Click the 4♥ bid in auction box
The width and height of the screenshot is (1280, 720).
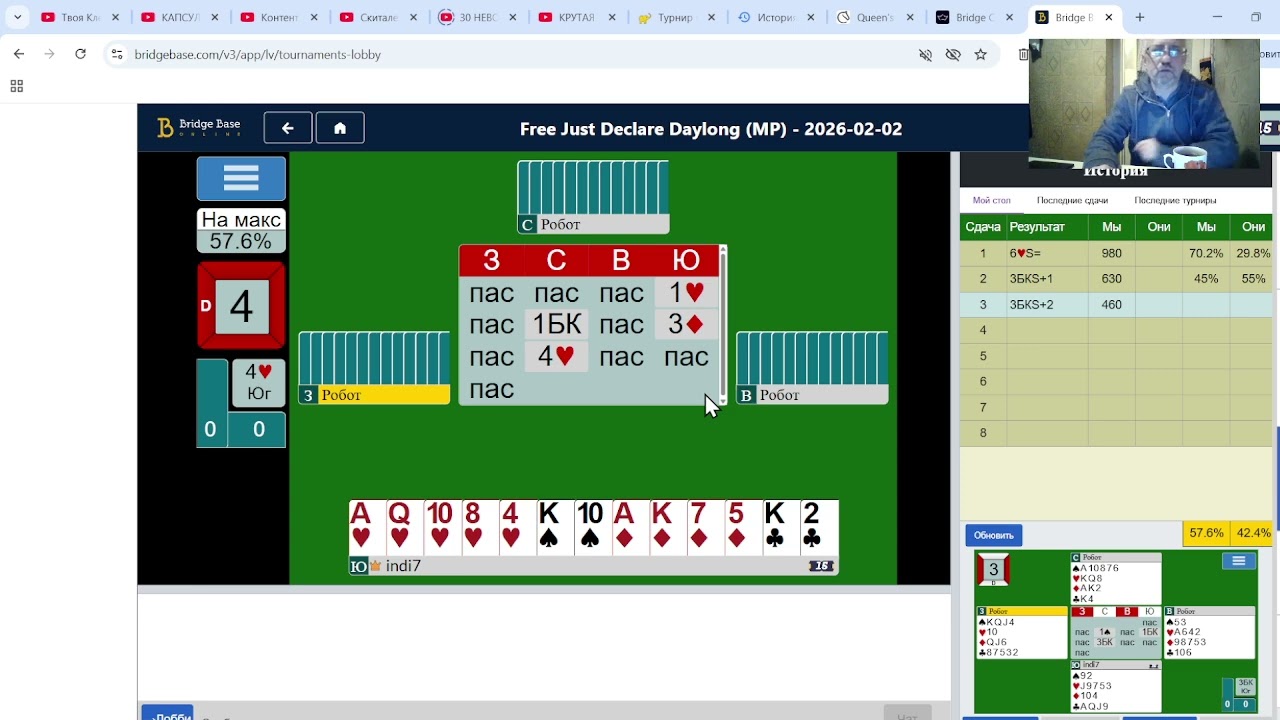point(557,356)
